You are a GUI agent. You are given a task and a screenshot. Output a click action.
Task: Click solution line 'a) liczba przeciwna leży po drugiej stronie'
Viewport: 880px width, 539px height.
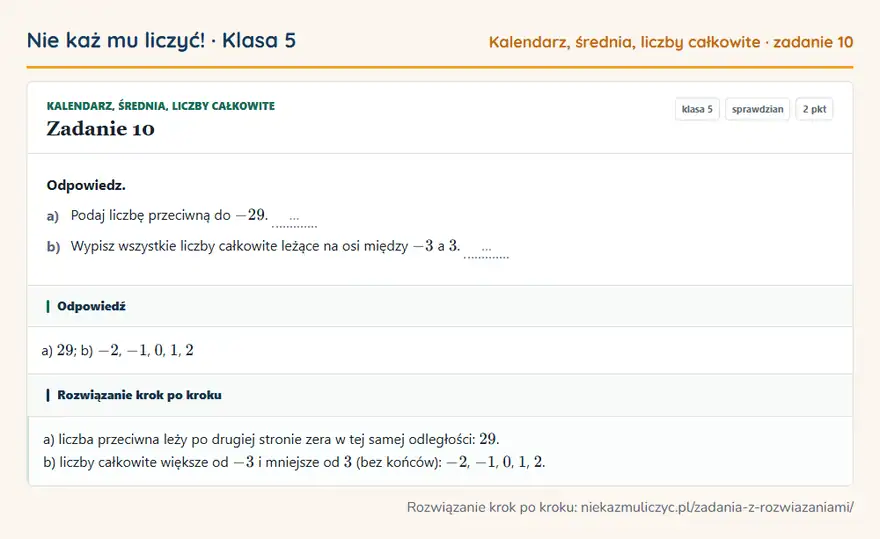point(271,439)
